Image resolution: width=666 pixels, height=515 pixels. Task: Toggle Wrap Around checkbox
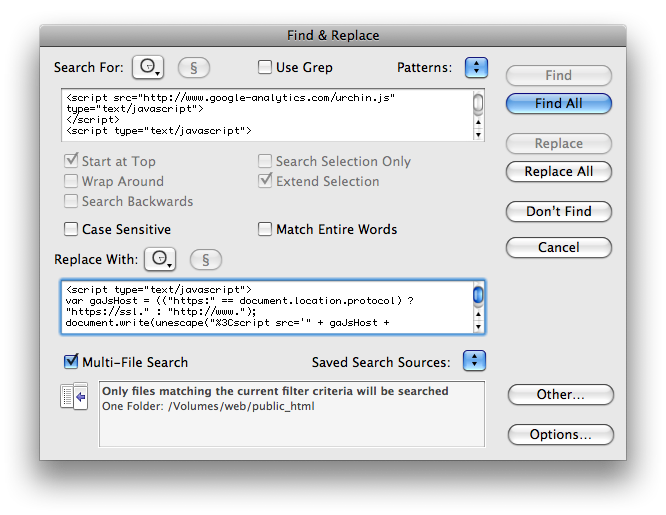[x=71, y=181]
